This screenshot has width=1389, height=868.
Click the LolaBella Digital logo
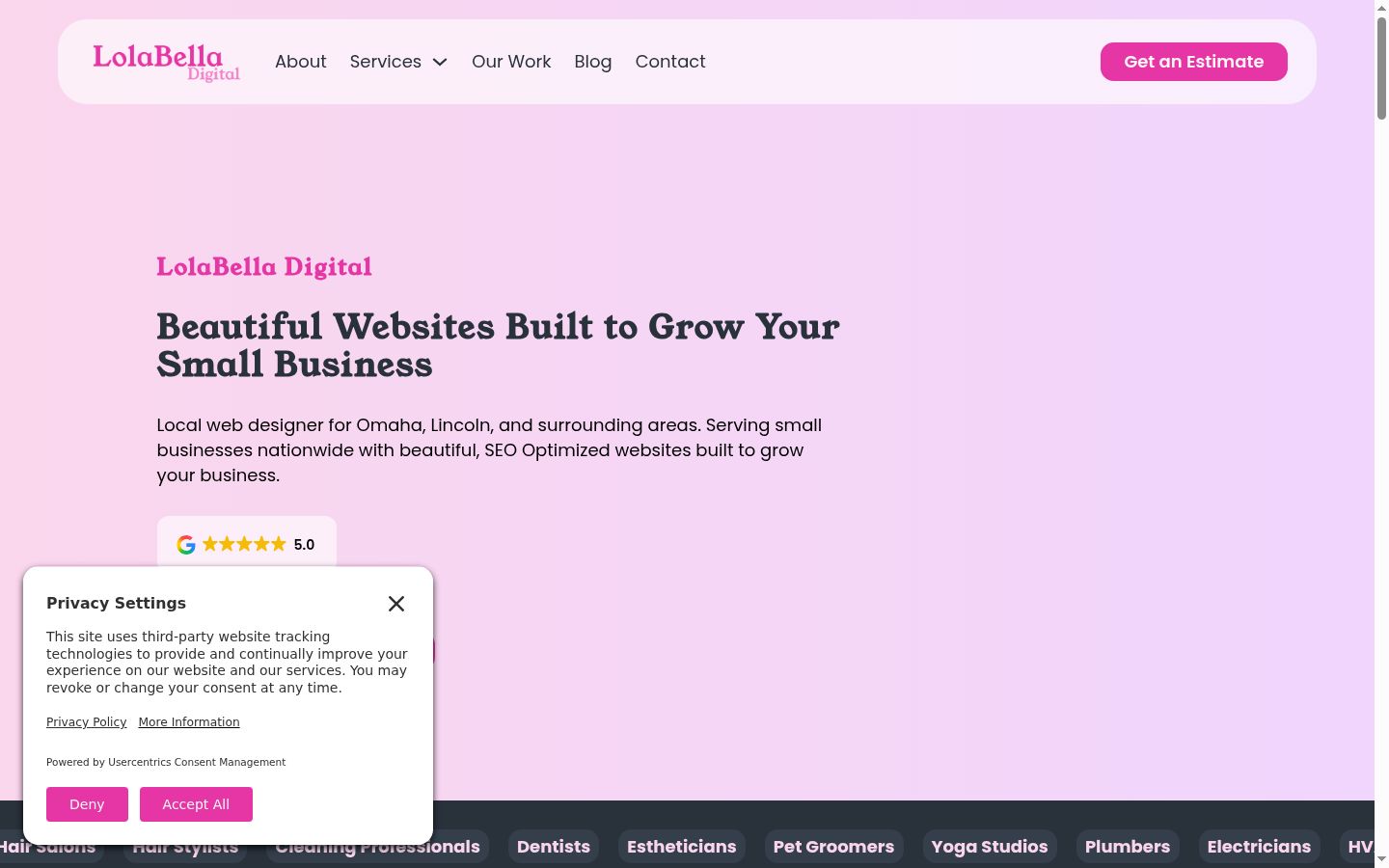pos(166,63)
